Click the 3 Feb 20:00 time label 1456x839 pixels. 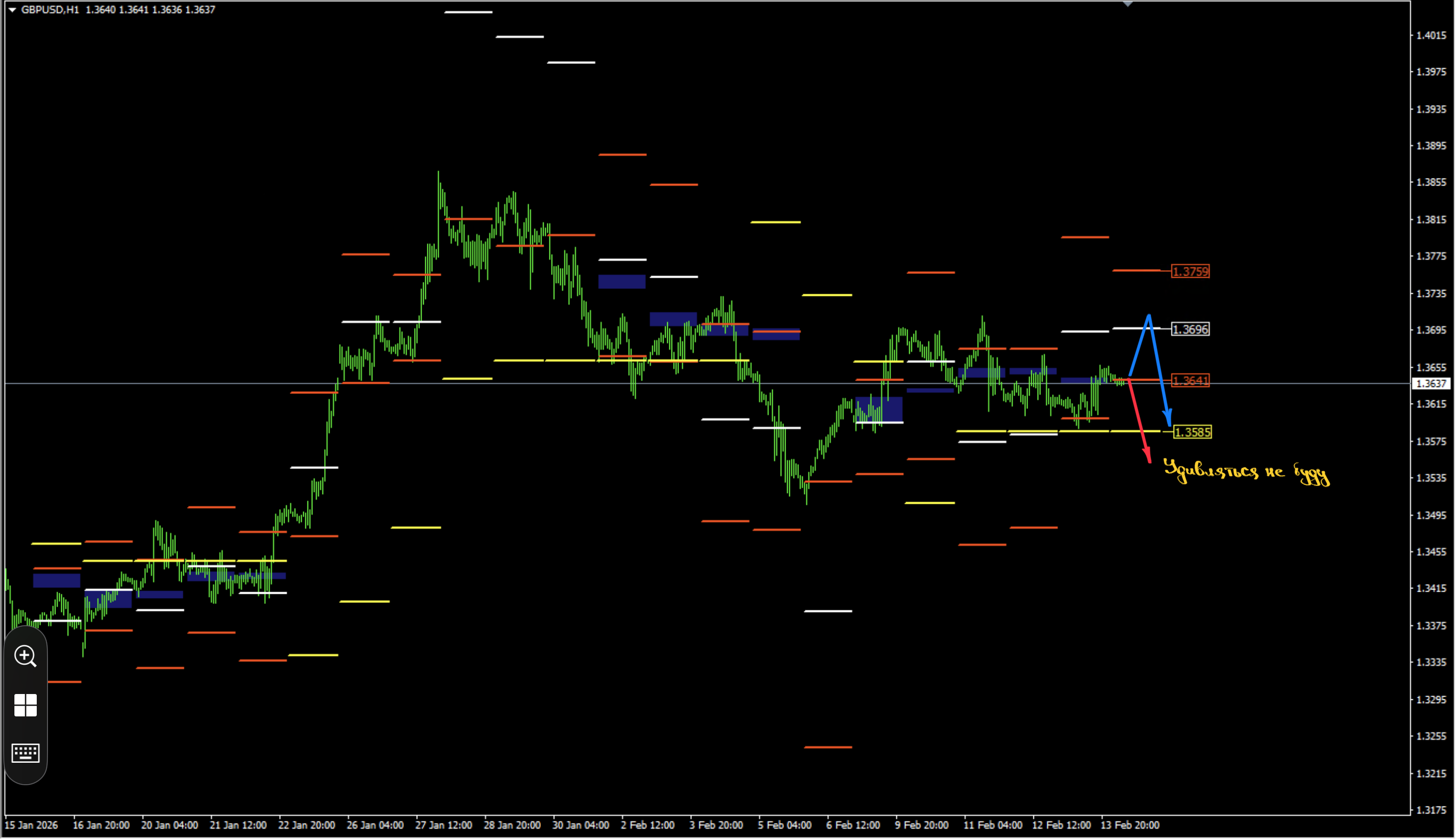click(716, 825)
